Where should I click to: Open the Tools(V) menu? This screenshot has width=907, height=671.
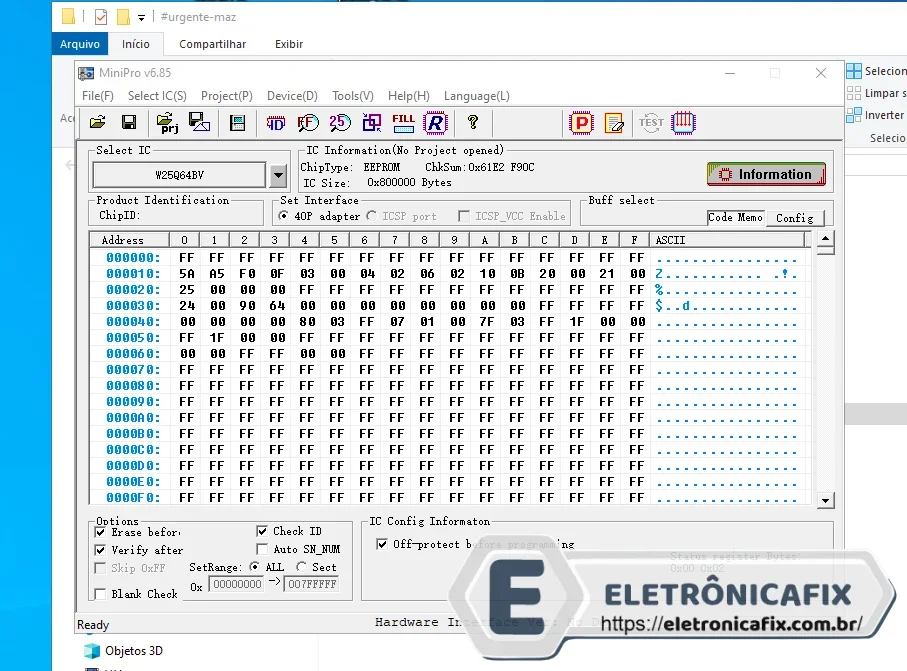click(x=353, y=96)
